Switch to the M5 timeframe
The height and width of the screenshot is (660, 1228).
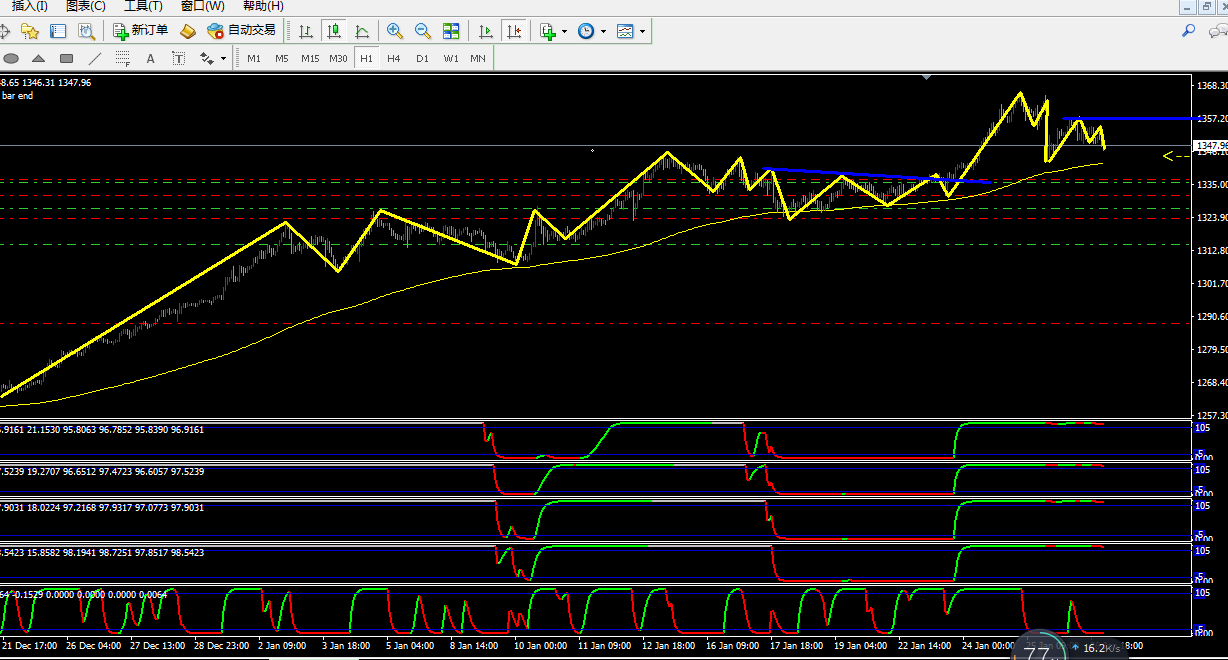click(x=282, y=58)
